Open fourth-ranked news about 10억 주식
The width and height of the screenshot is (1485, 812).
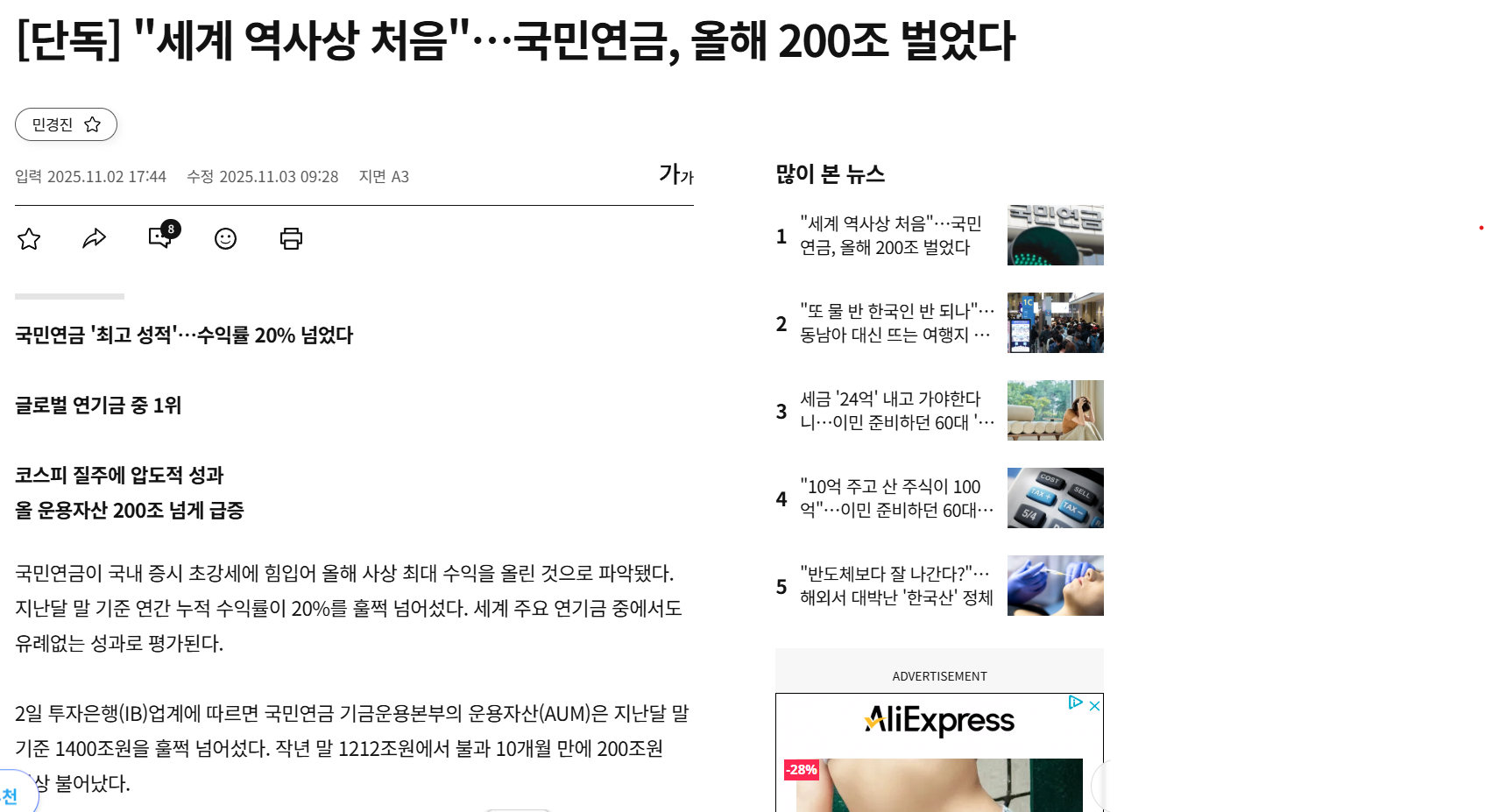895,498
